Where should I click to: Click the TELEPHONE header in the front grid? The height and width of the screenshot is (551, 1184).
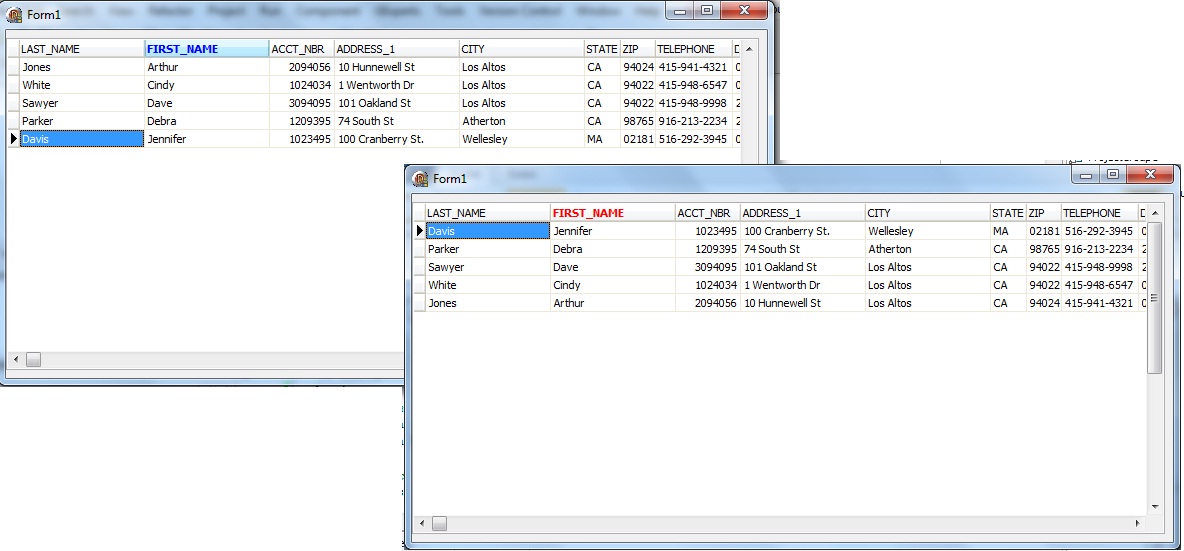(1091, 213)
